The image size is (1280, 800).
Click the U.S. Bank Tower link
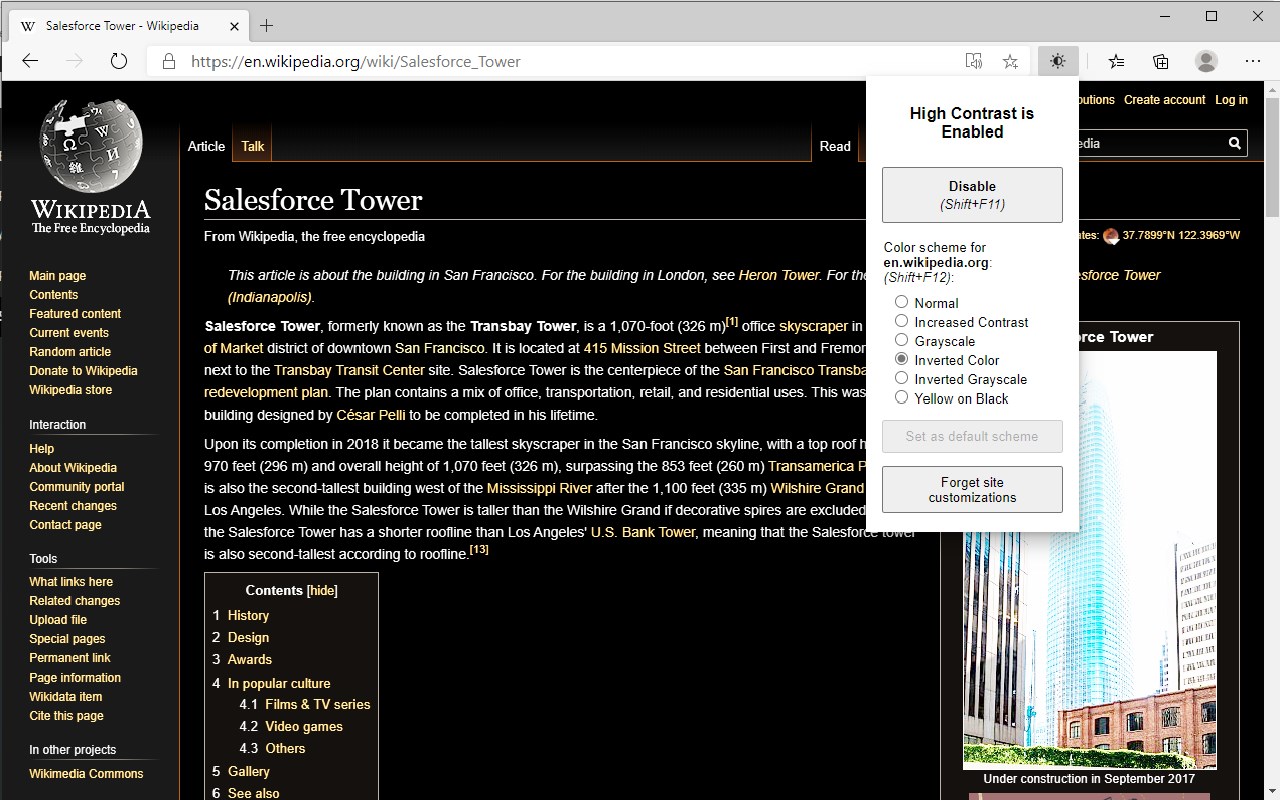[x=643, y=532]
